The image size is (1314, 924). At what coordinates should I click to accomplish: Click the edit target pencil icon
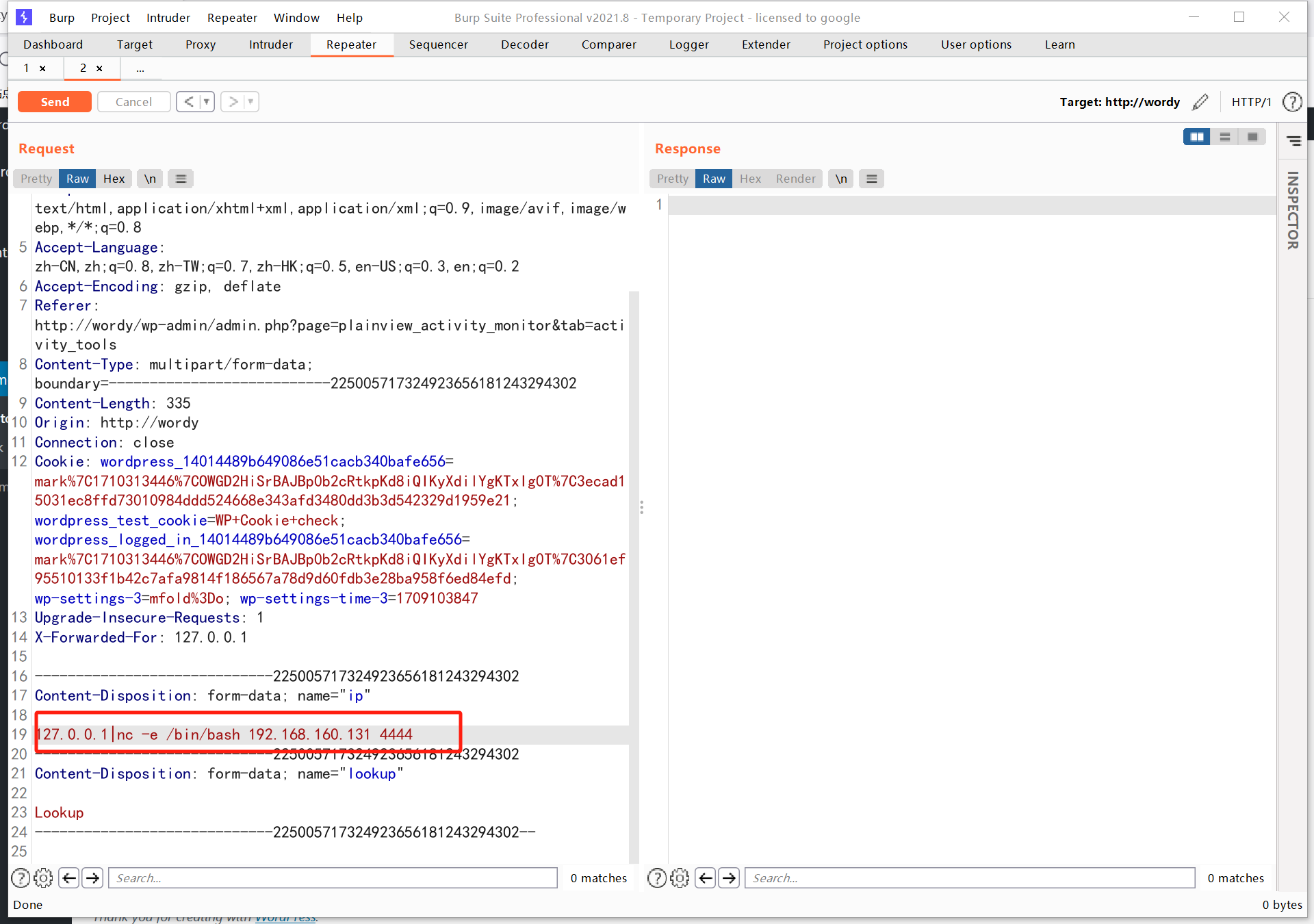click(x=1200, y=102)
